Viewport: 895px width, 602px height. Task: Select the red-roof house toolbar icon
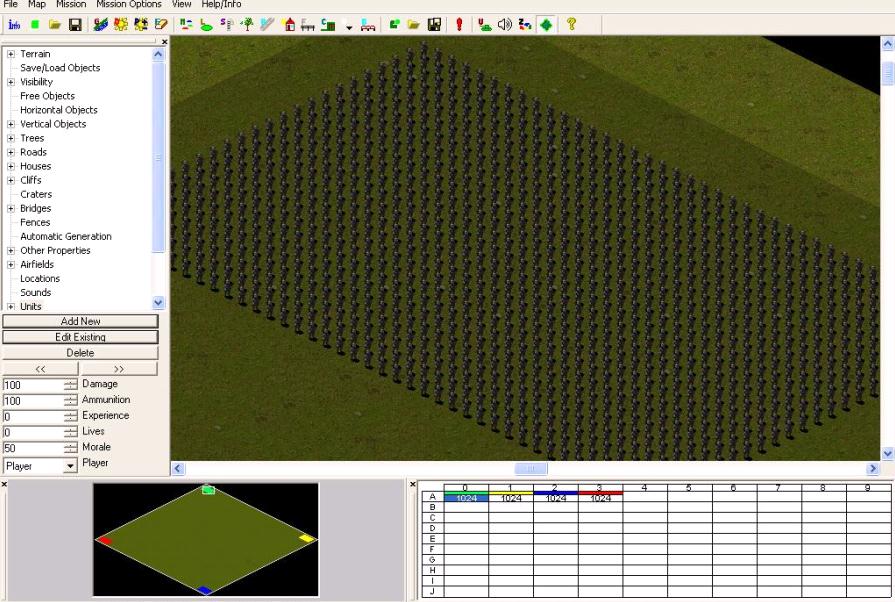(x=289, y=25)
